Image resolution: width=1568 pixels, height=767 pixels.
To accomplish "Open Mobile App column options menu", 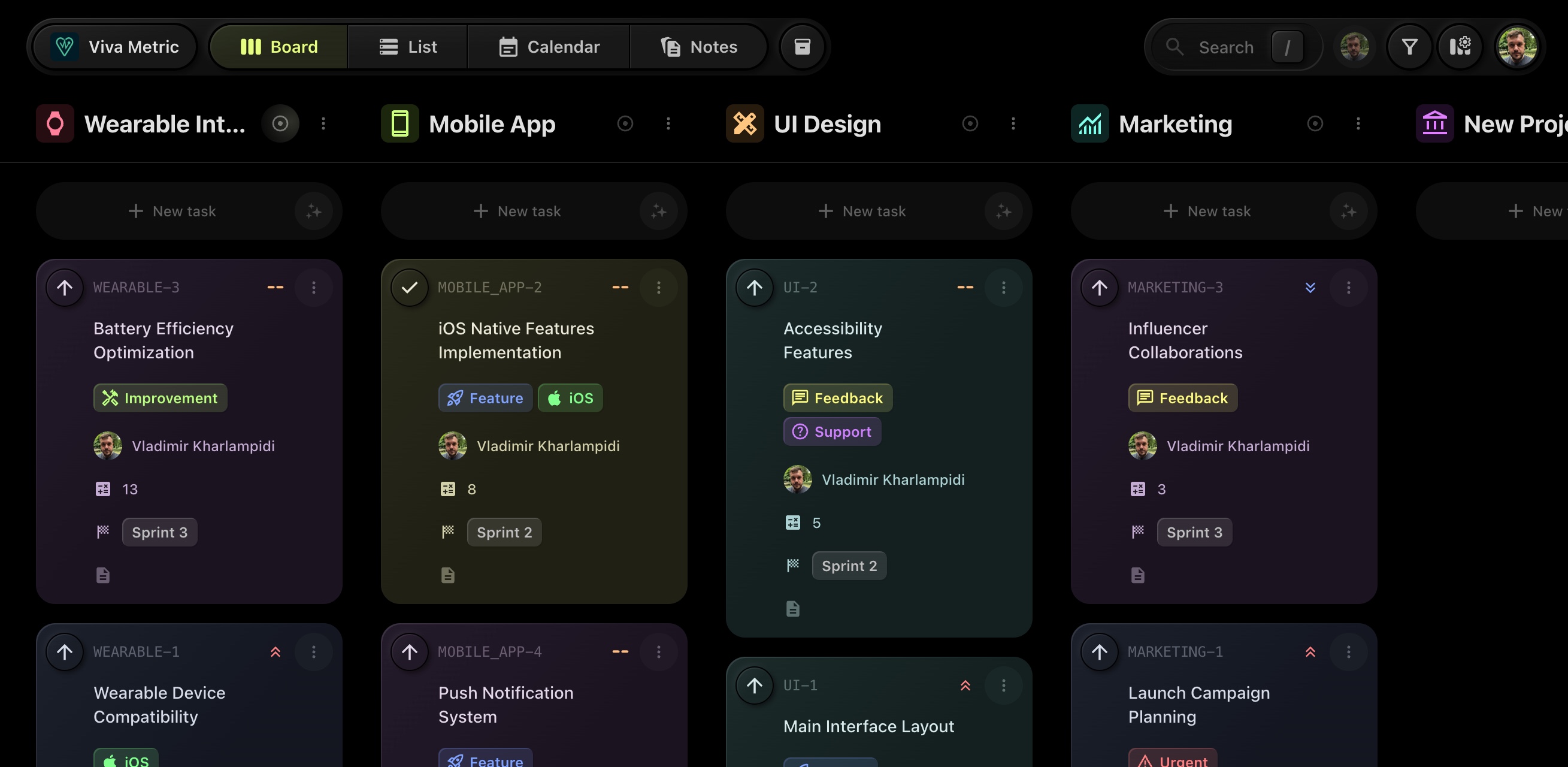I will 668,123.
